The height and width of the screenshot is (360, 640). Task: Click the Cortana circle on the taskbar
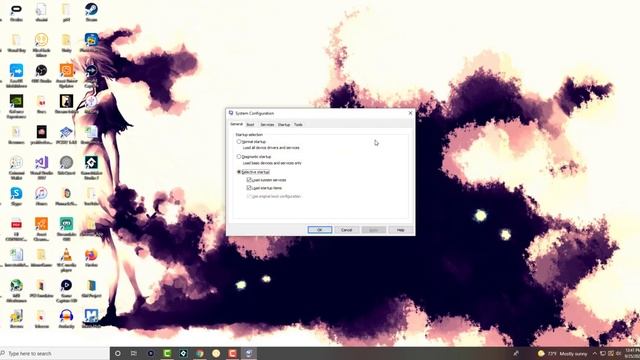[118, 353]
